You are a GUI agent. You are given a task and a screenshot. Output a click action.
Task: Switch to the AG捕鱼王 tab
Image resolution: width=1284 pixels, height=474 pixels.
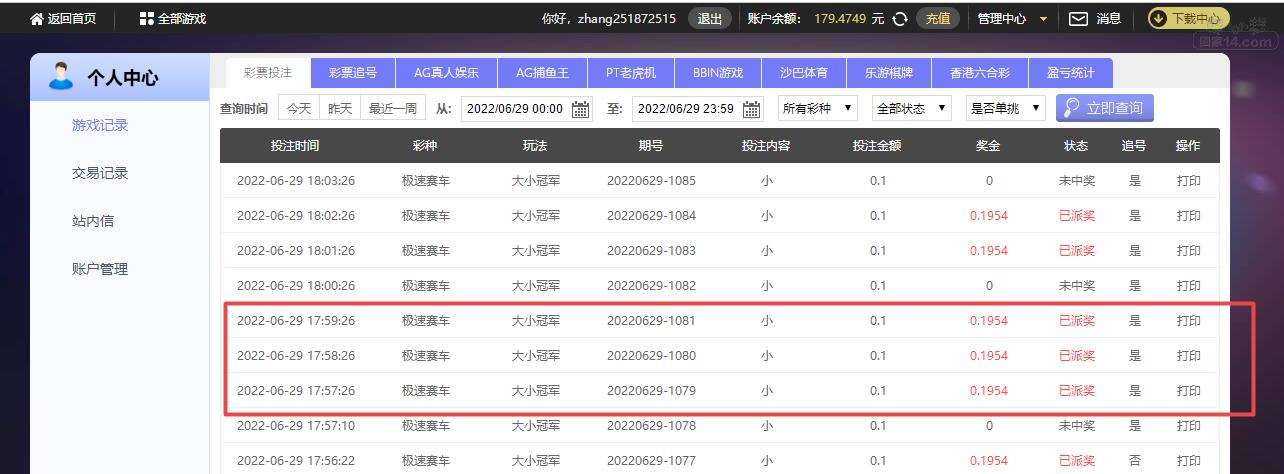click(x=542, y=73)
